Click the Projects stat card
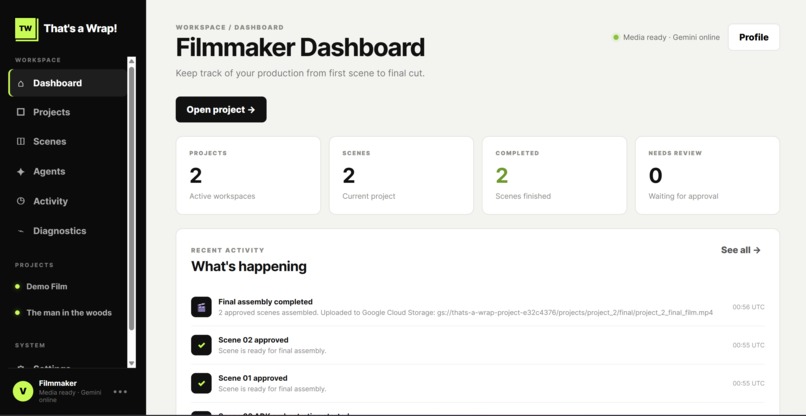Viewport: 806px width, 416px height. tap(248, 175)
